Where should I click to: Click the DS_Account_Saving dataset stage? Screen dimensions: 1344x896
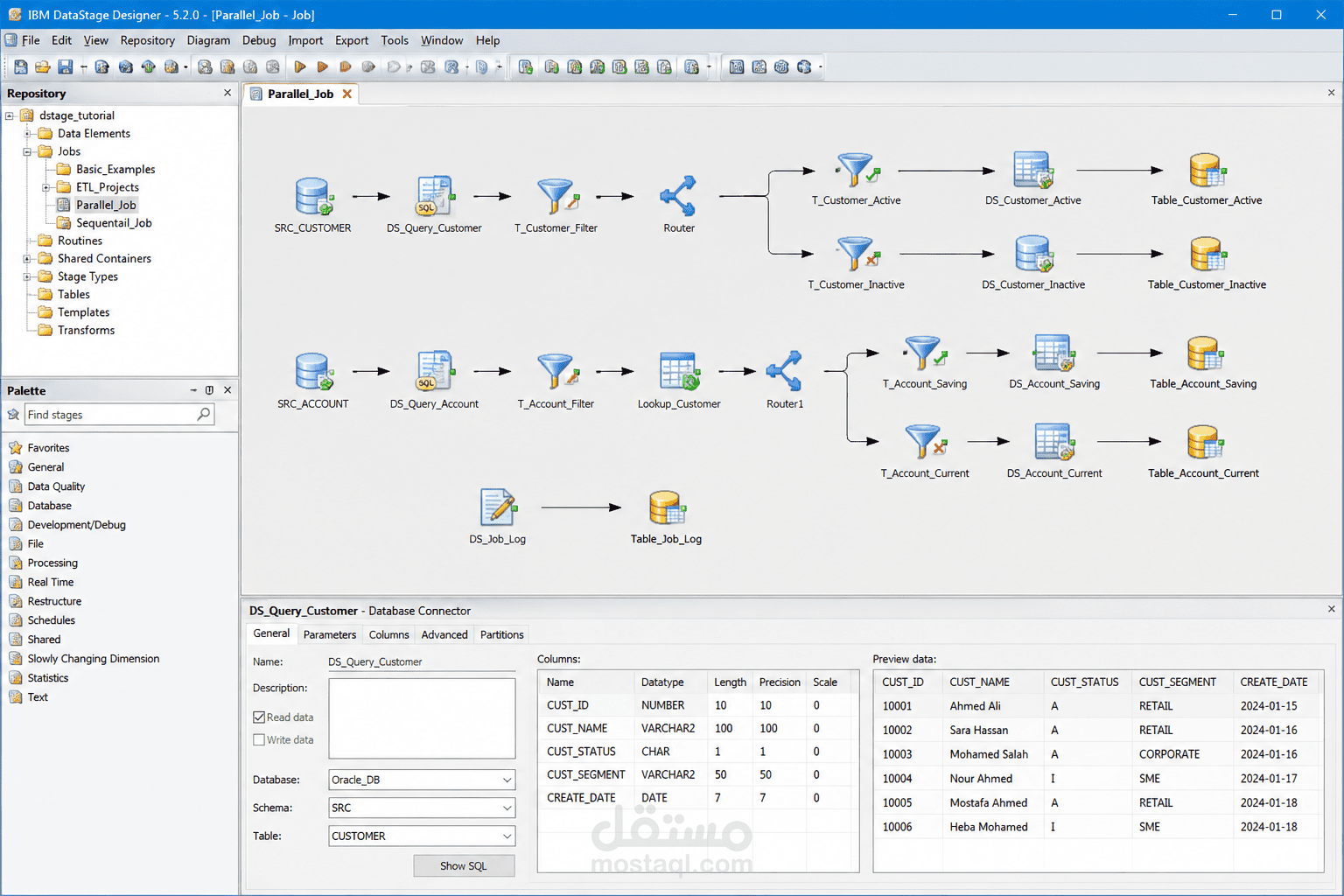pyautogui.click(x=1053, y=353)
